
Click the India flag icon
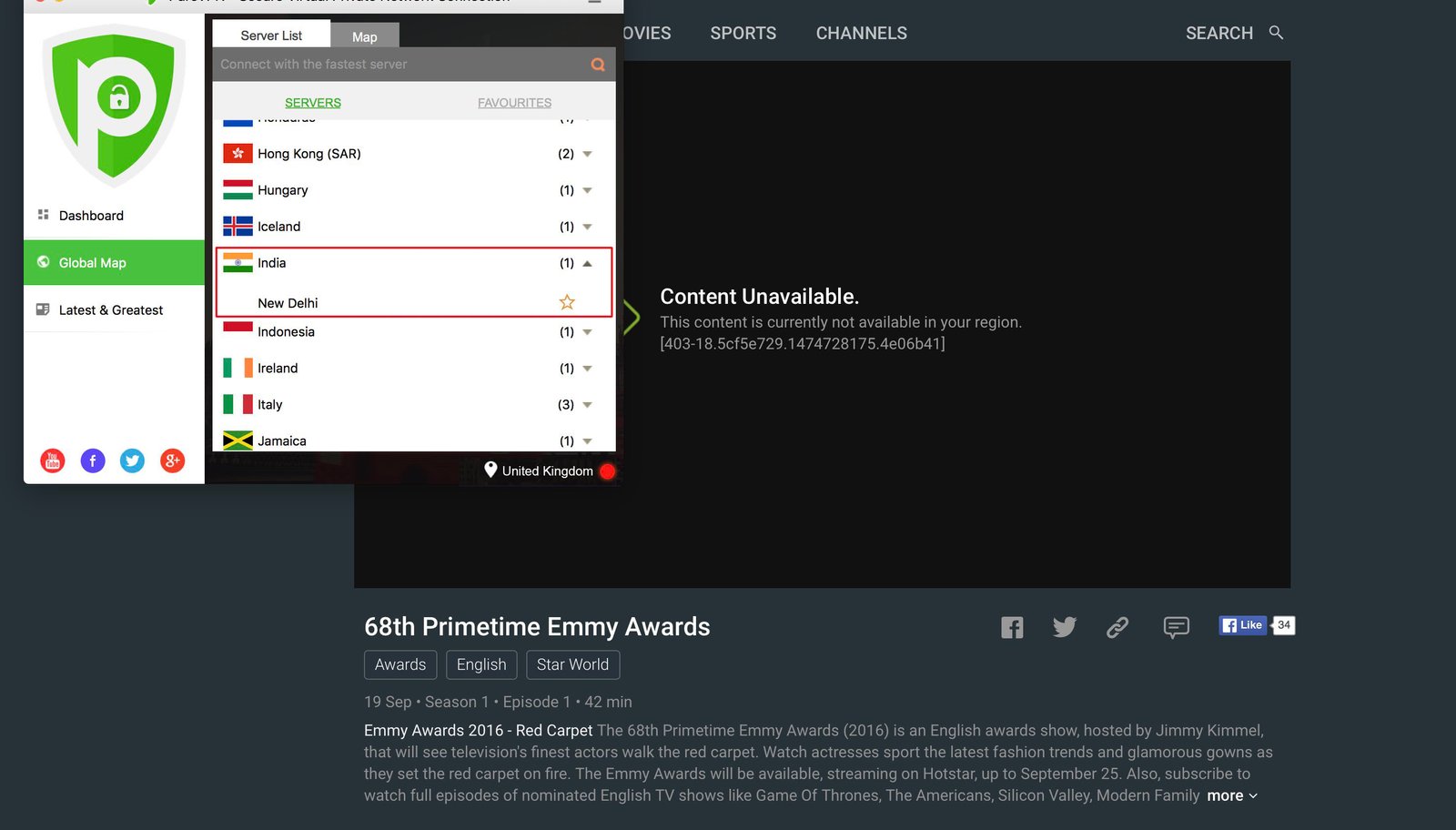point(238,262)
